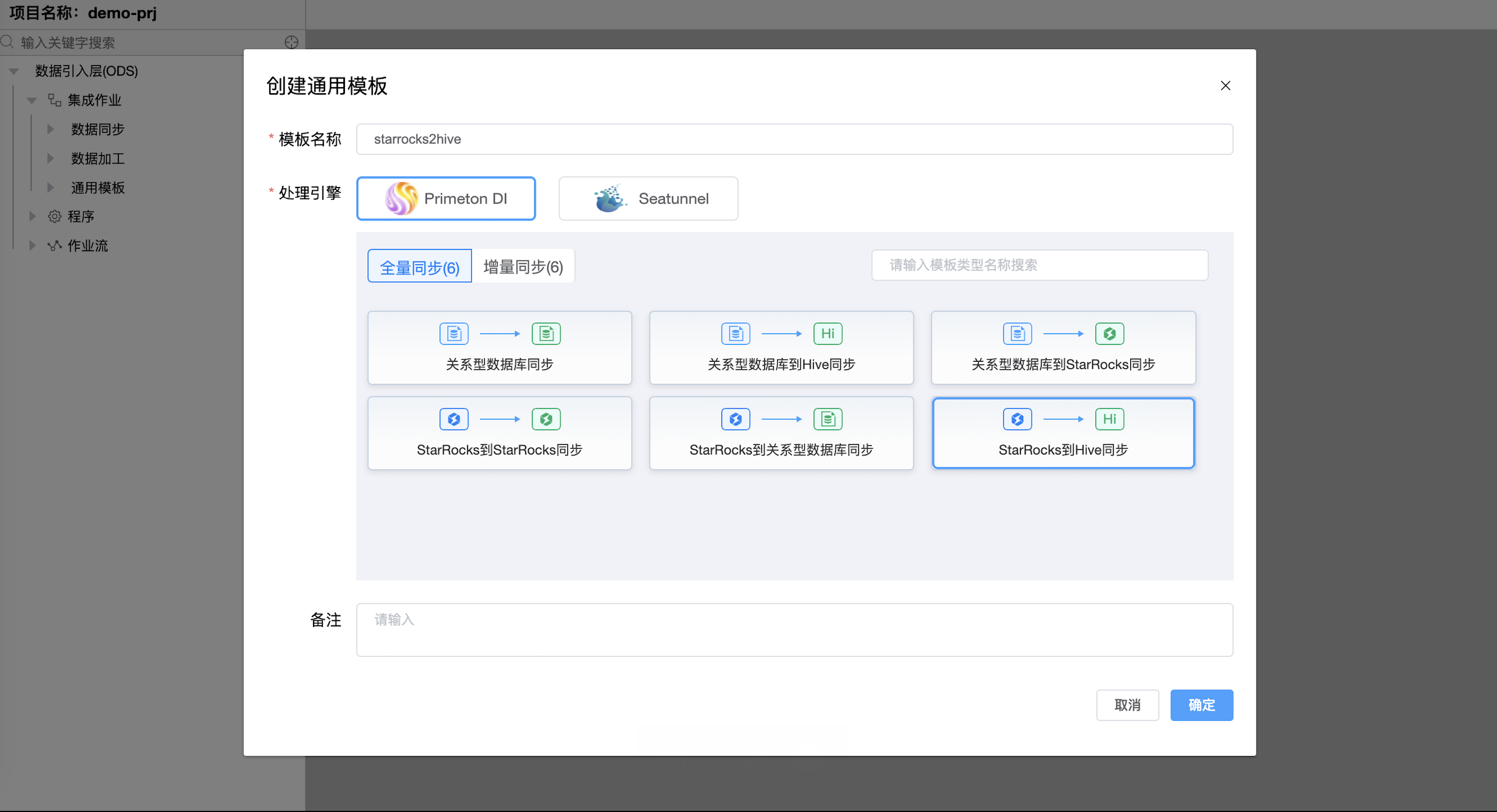Click the locate target icon beside search

[x=291, y=43]
